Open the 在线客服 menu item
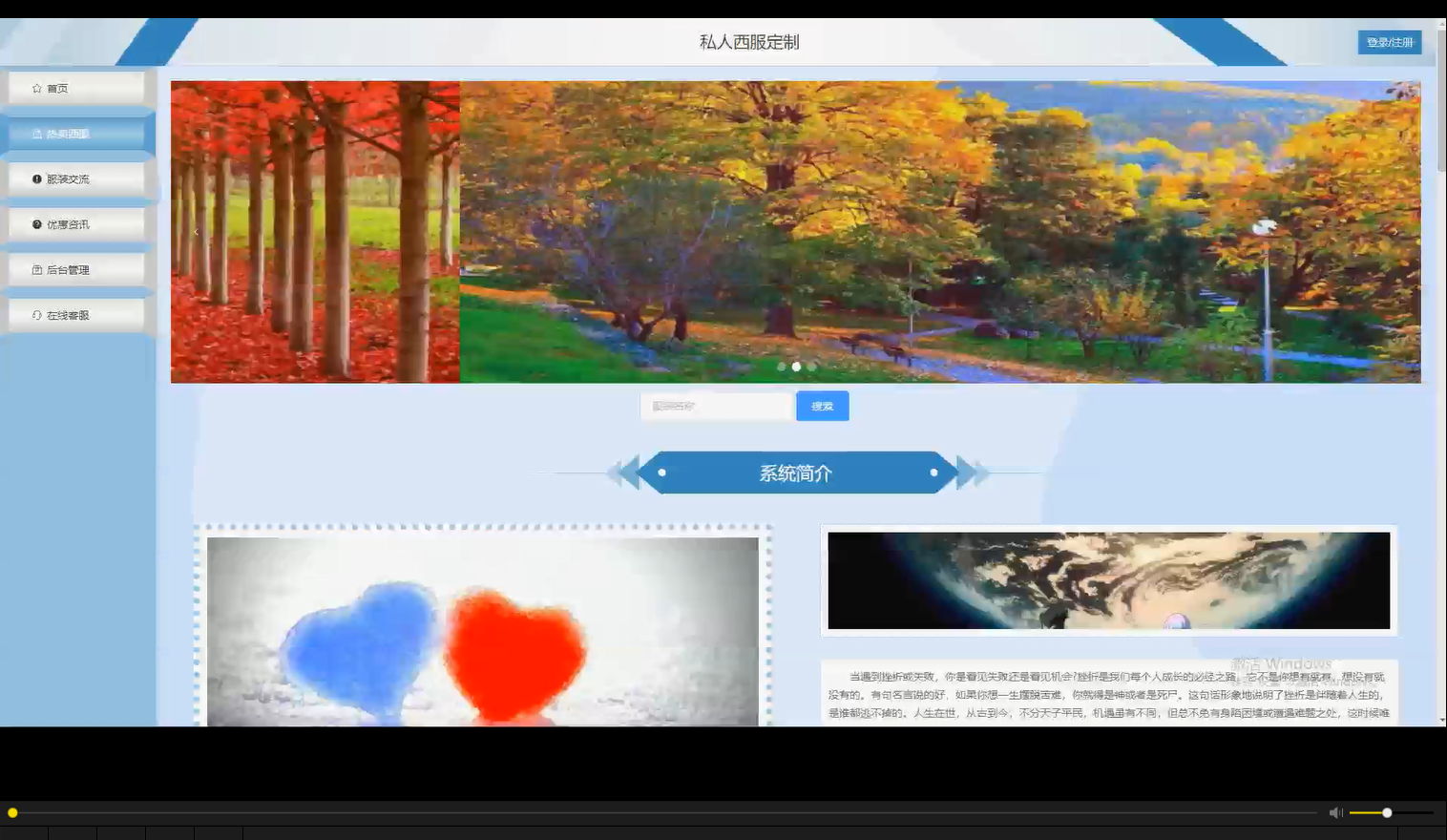1447x840 pixels. pyautogui.click(x=76, y=316)
